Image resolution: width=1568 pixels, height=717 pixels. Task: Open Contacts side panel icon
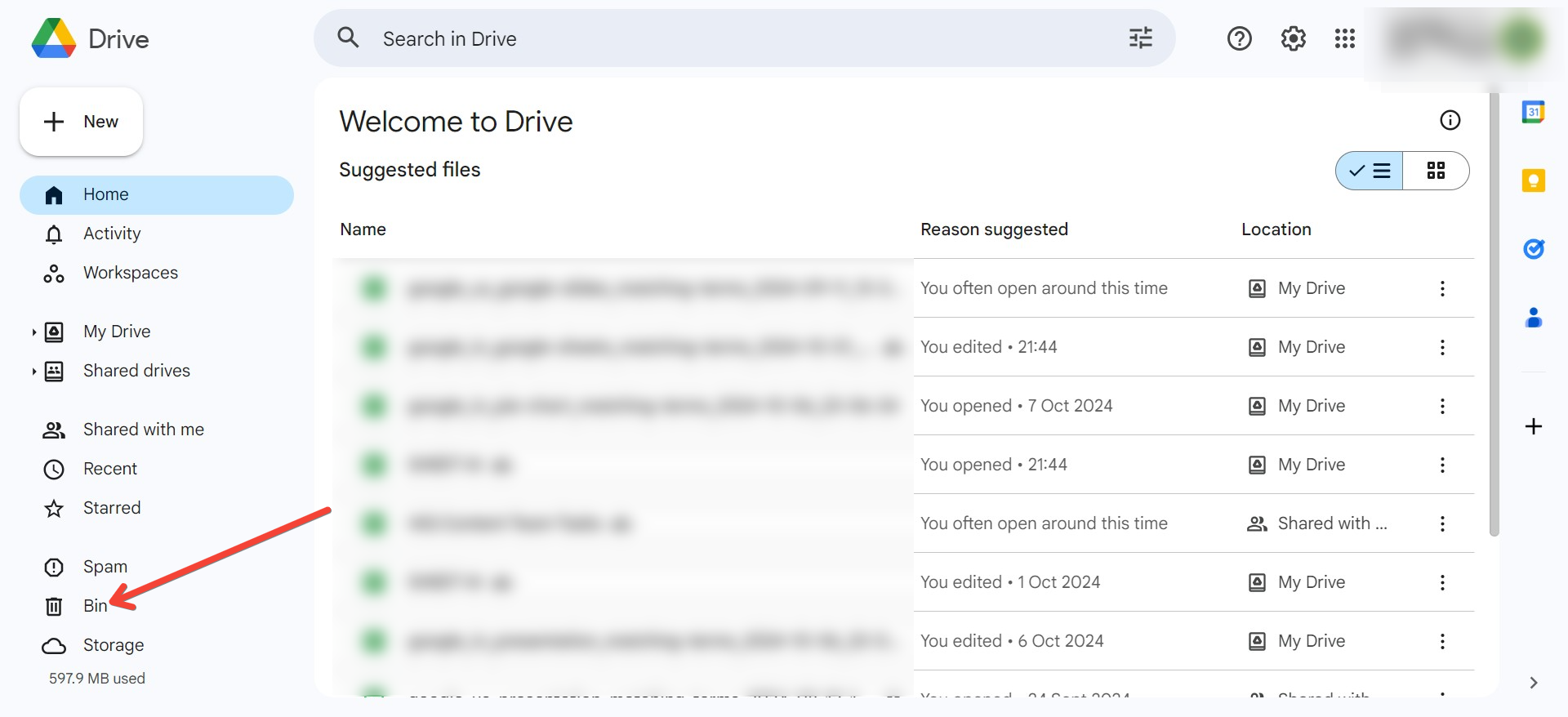tap(1533, 317)
